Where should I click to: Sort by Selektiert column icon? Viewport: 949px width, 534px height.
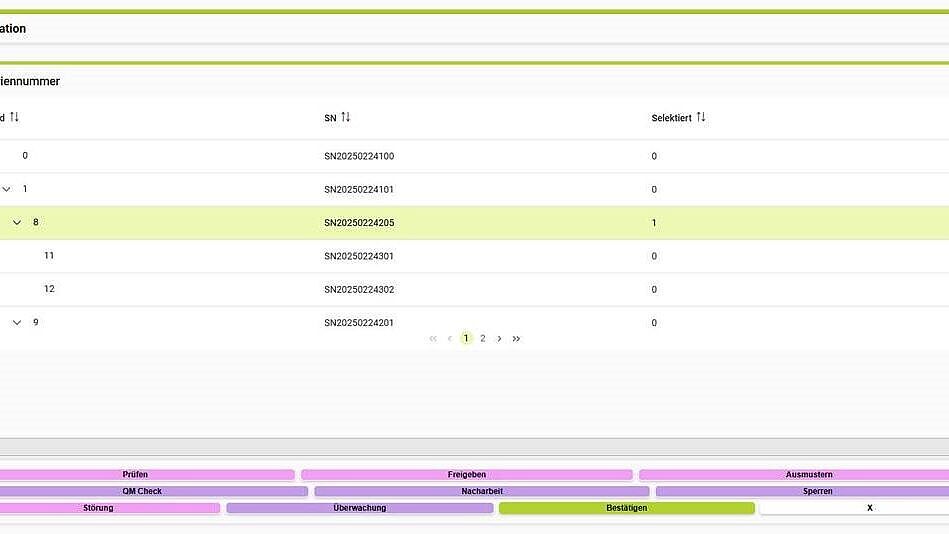(x=701, y=118)
